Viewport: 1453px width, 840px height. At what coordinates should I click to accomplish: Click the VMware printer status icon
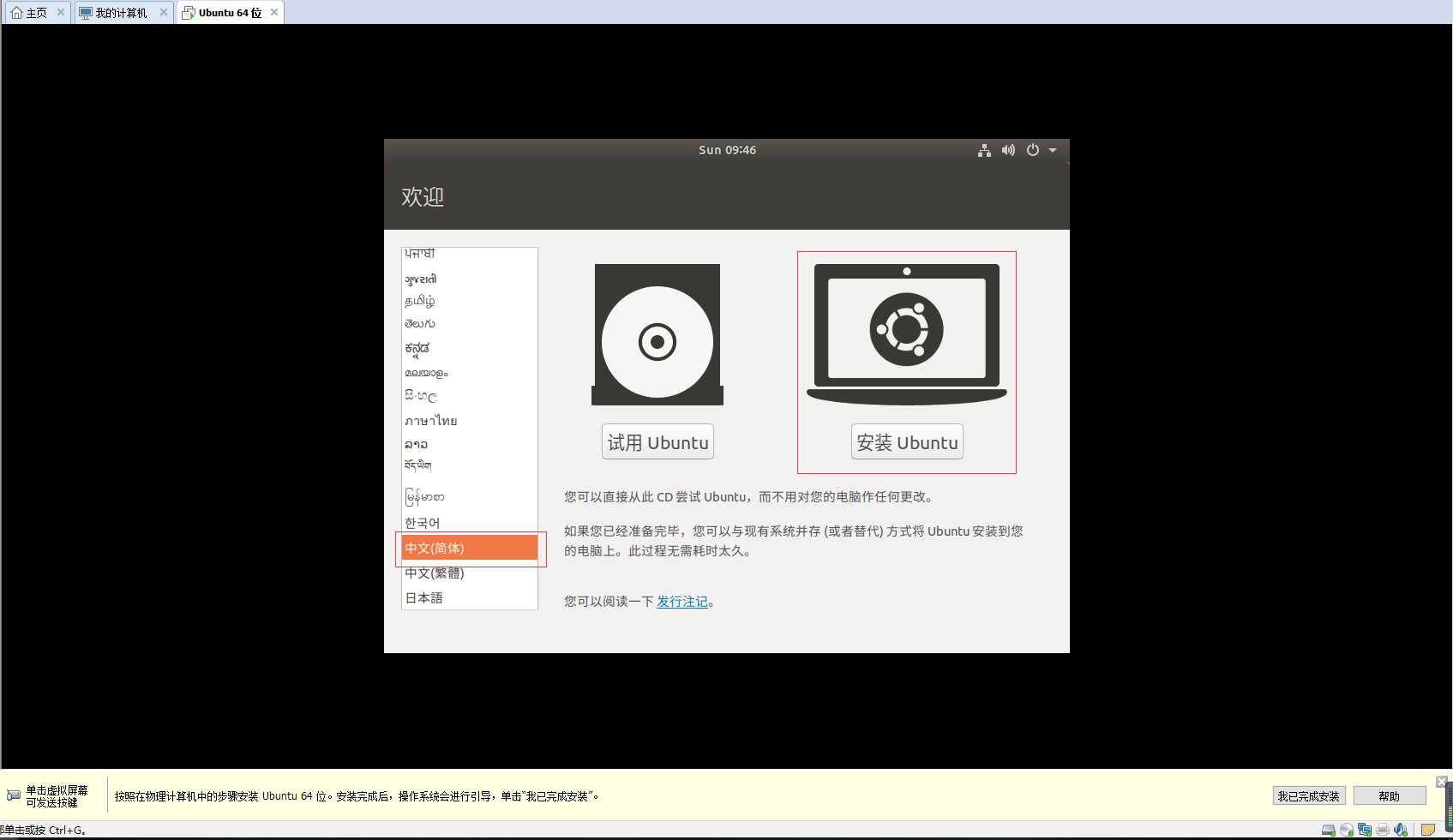(x=1383, y=830)
